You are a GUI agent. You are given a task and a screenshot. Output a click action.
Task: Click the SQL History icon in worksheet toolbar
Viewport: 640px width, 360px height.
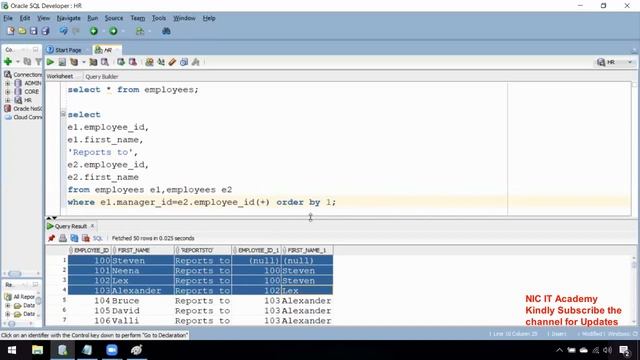pyautogui.click(x=184, y=62)
